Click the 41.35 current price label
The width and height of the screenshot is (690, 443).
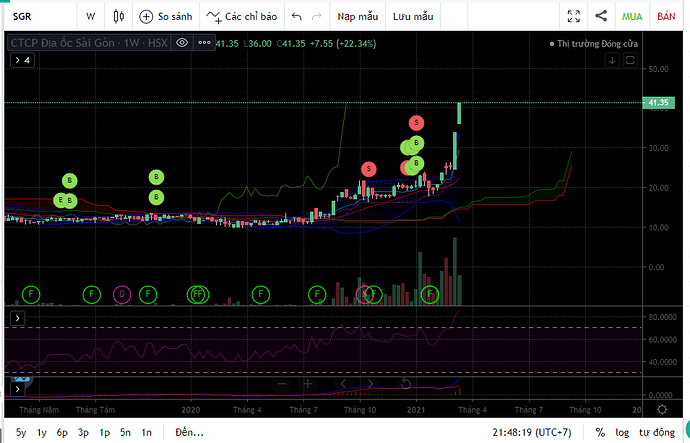[x=658, y=103]
